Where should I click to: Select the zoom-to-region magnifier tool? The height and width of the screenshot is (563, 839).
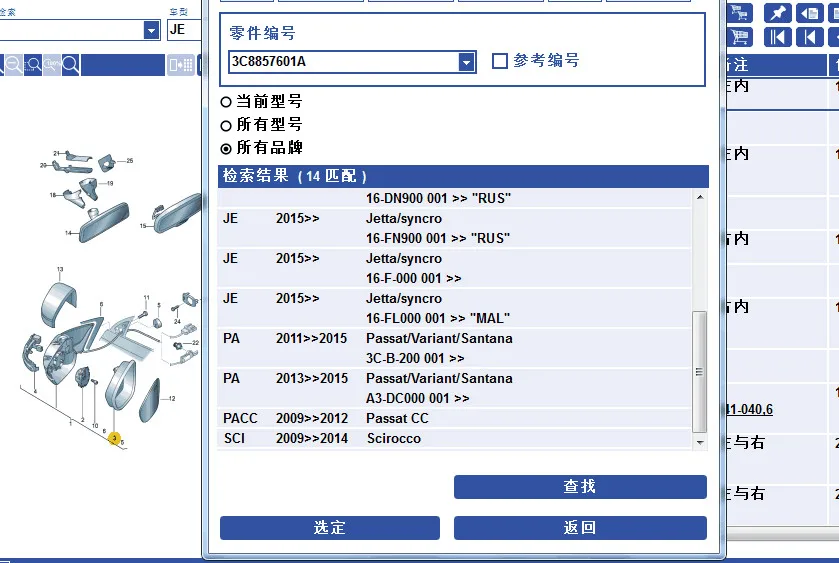click(x=33, y=65)
